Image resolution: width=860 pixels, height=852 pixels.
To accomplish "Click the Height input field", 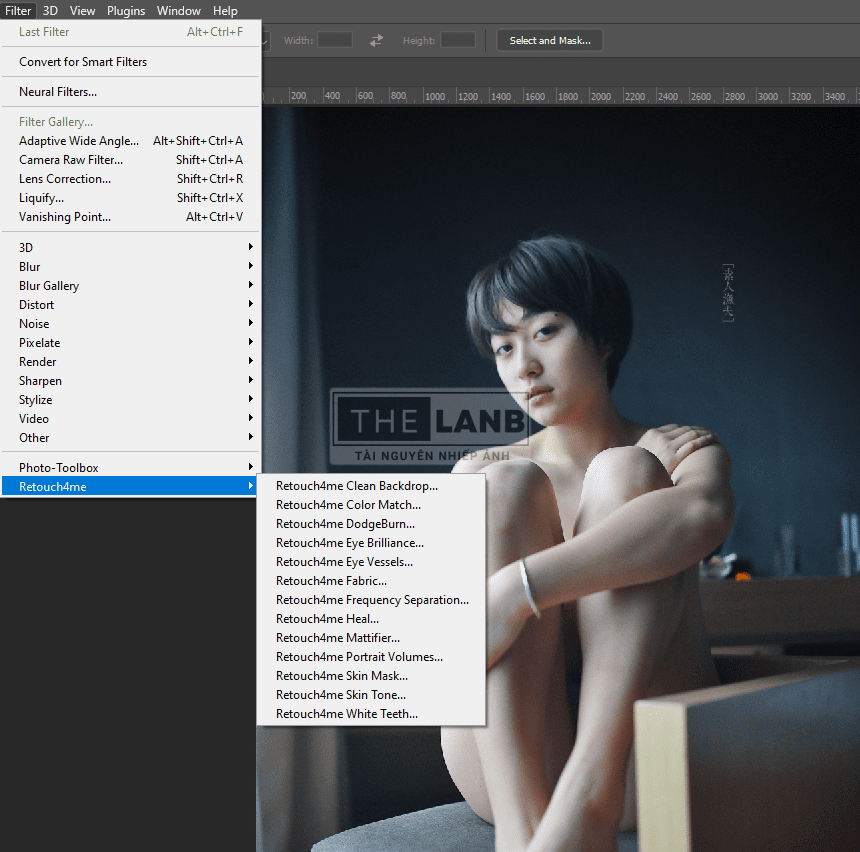I will pyautogui.click(x=458, y=40).
